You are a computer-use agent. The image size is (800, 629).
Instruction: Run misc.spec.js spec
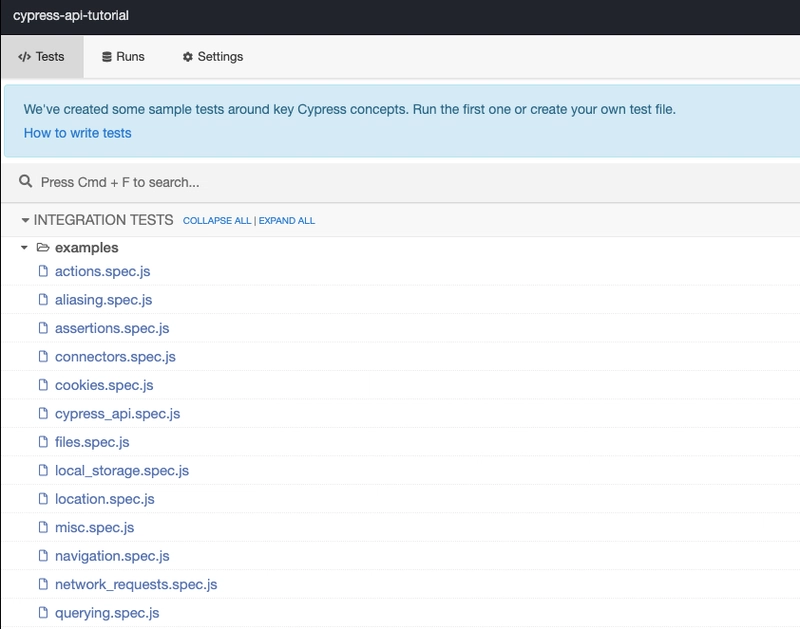coord(94,527)
